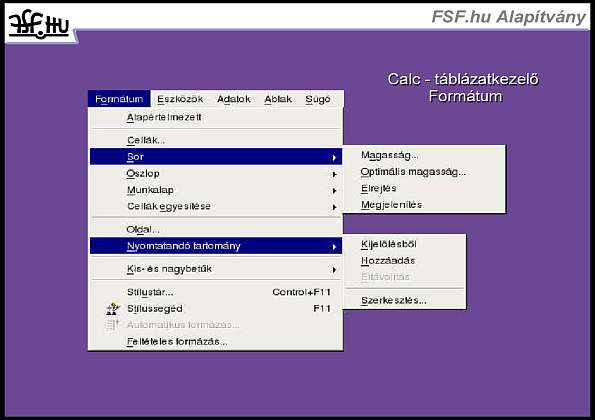This screenshot has width=595, height=420.
Task: Open the Ablak menu
Action: (x=278, y=99)
